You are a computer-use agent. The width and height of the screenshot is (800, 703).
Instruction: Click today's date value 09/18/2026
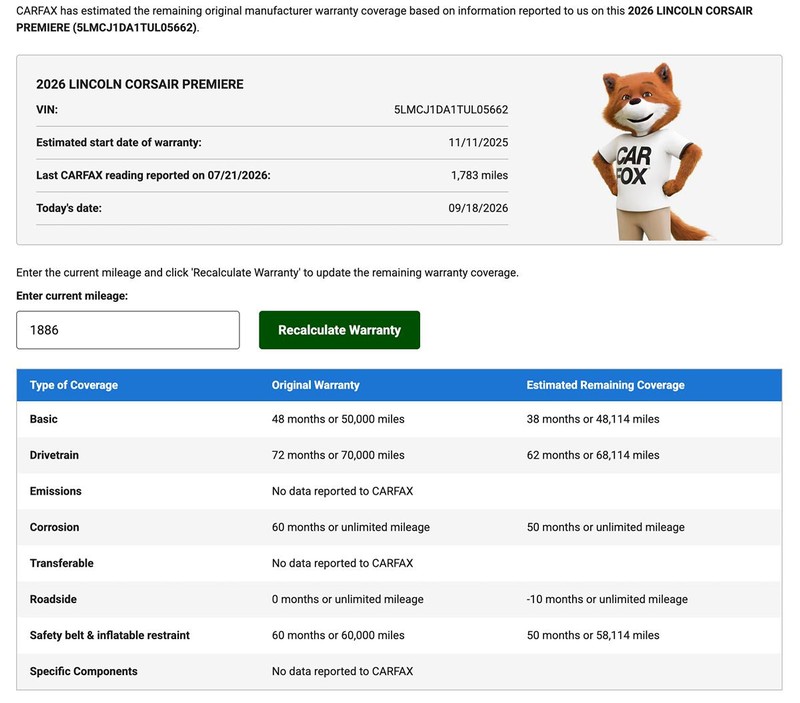pyautogui.click(x=478, y=208)
